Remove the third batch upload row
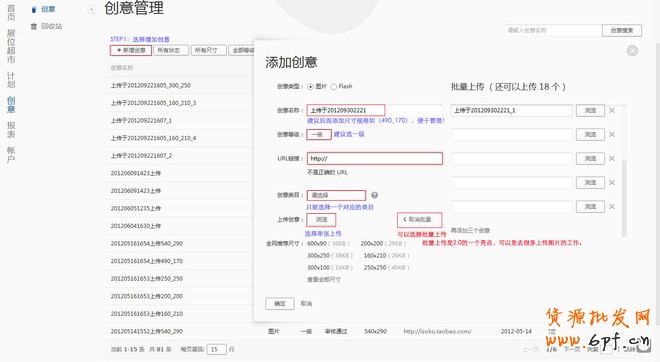 tap(612, 158)
